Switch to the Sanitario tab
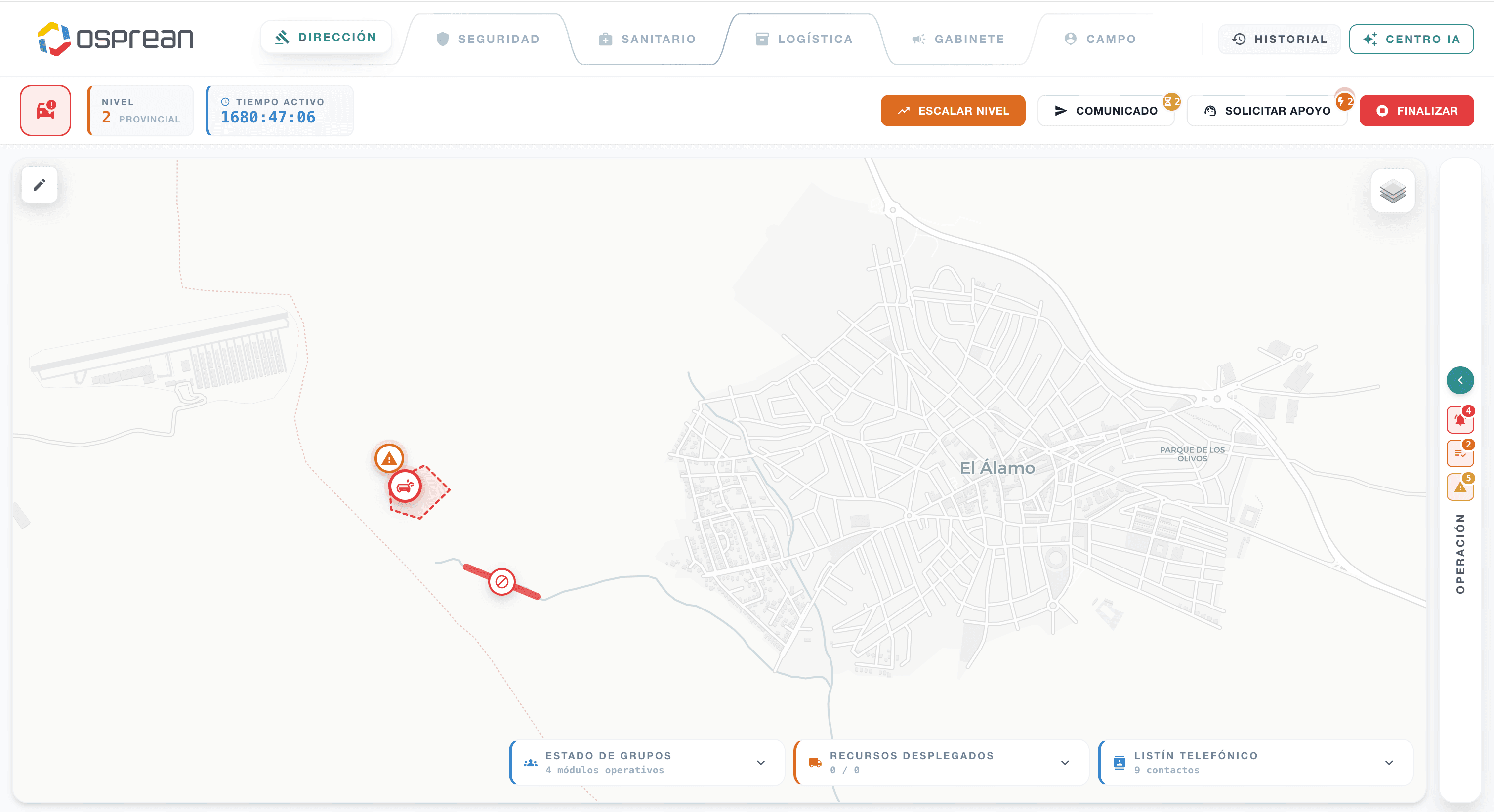Viewport: 1494px width, 812px height. point(647,39)
